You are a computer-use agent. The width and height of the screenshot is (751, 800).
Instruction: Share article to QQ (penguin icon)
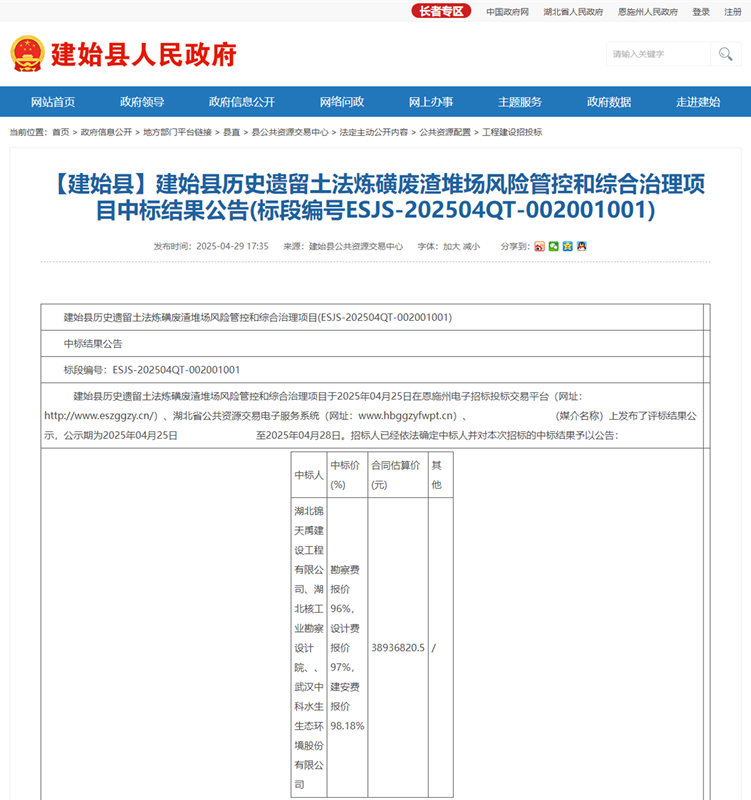coord(582,246)
